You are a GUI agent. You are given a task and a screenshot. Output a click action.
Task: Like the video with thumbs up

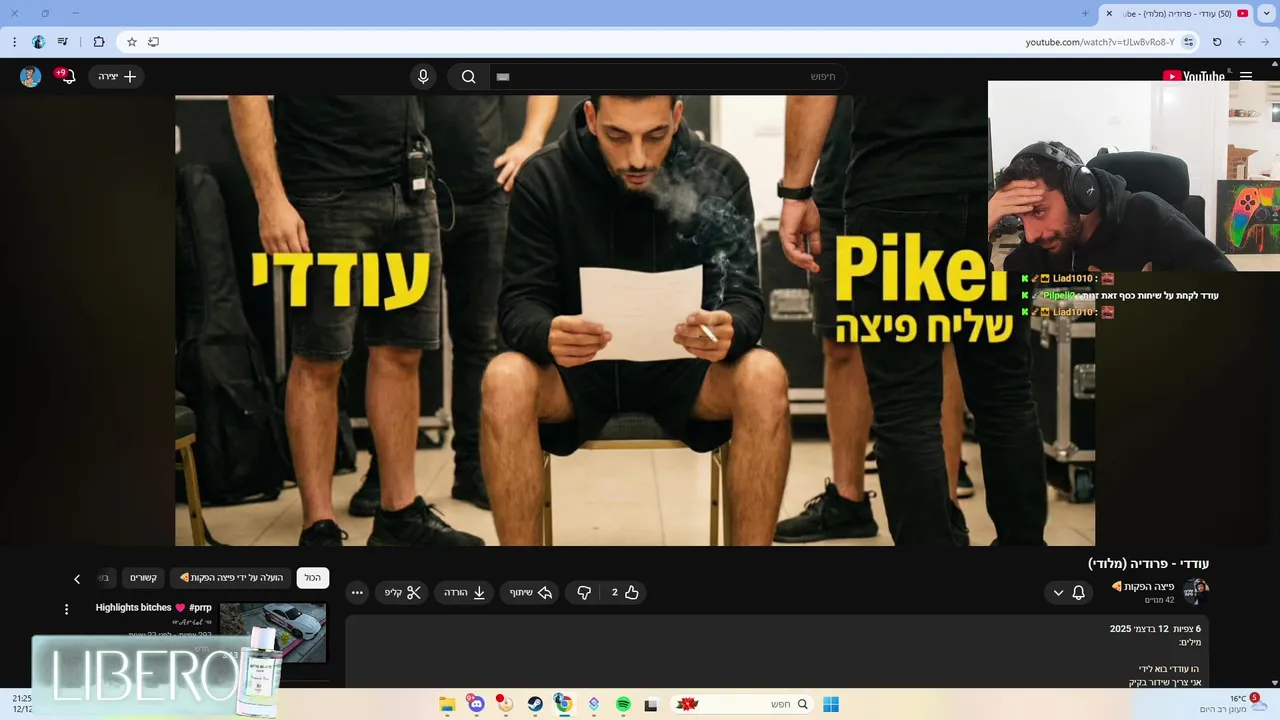(623, 592)
